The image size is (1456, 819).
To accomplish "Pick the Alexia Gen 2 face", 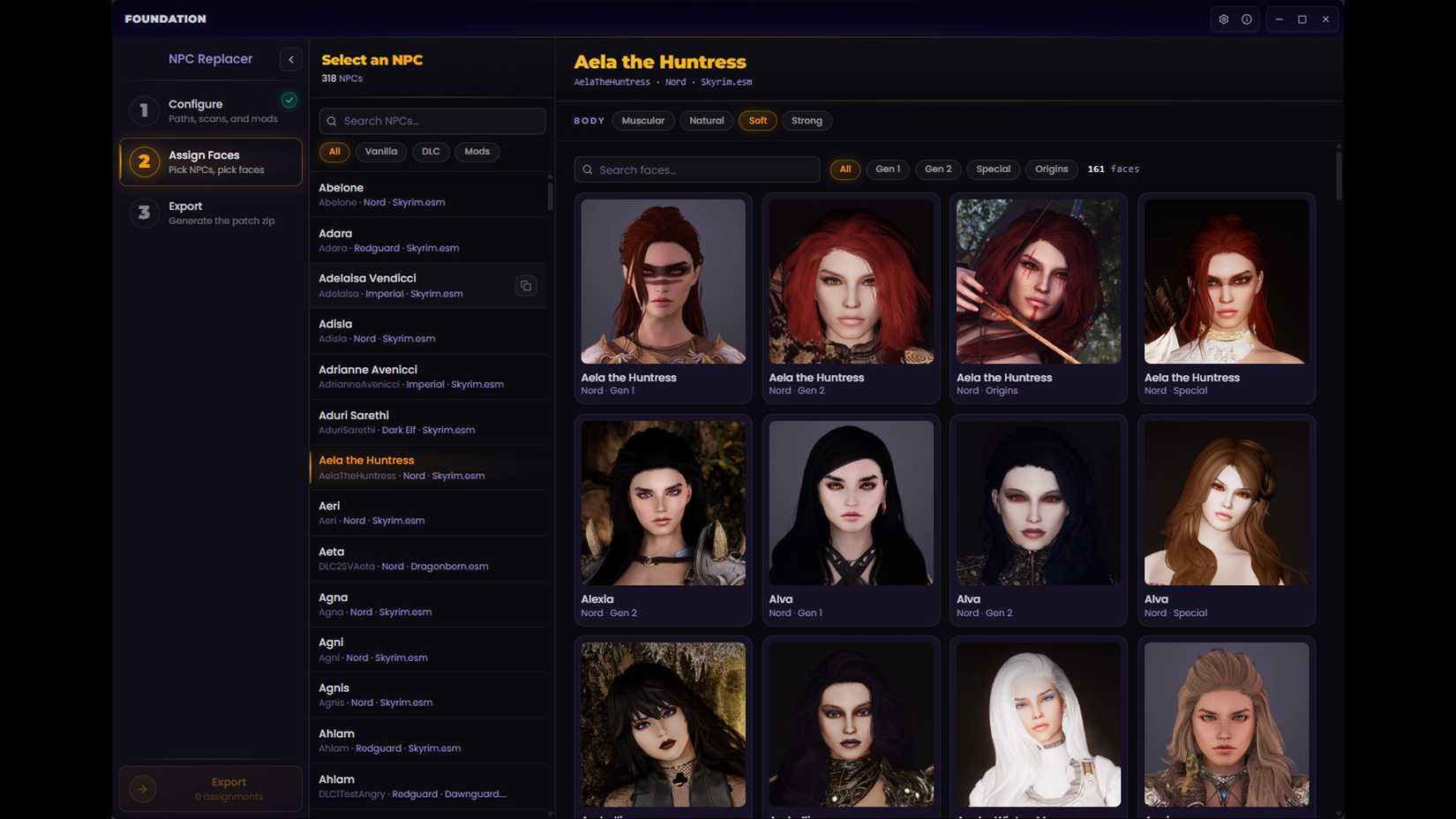I will click(664, 520).
